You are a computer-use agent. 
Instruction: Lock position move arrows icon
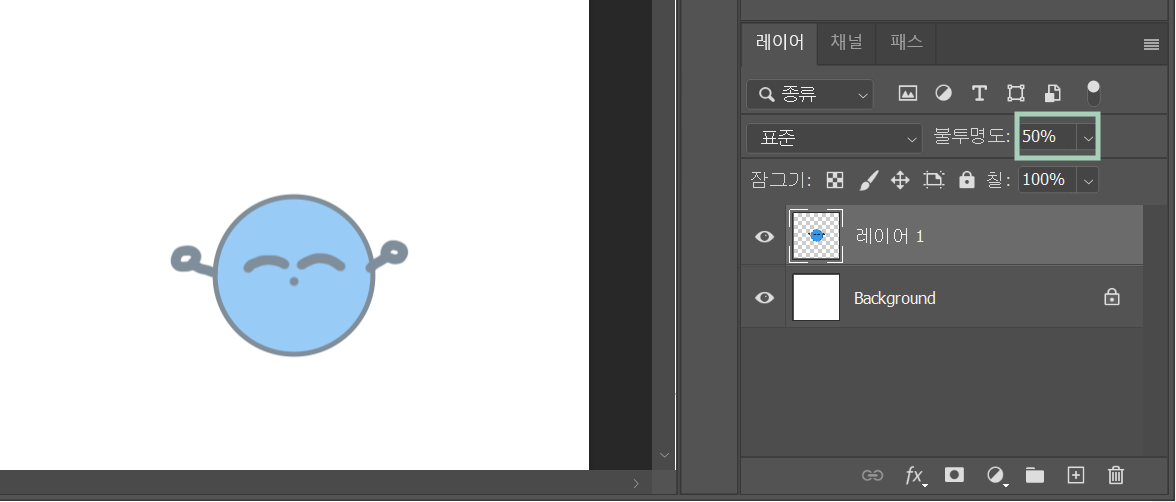(900, 180)
